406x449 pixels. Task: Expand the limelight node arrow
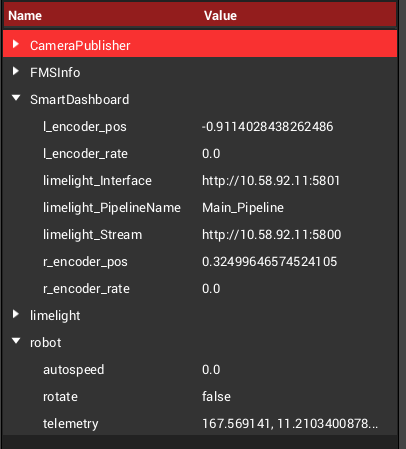tap(16, 314)
